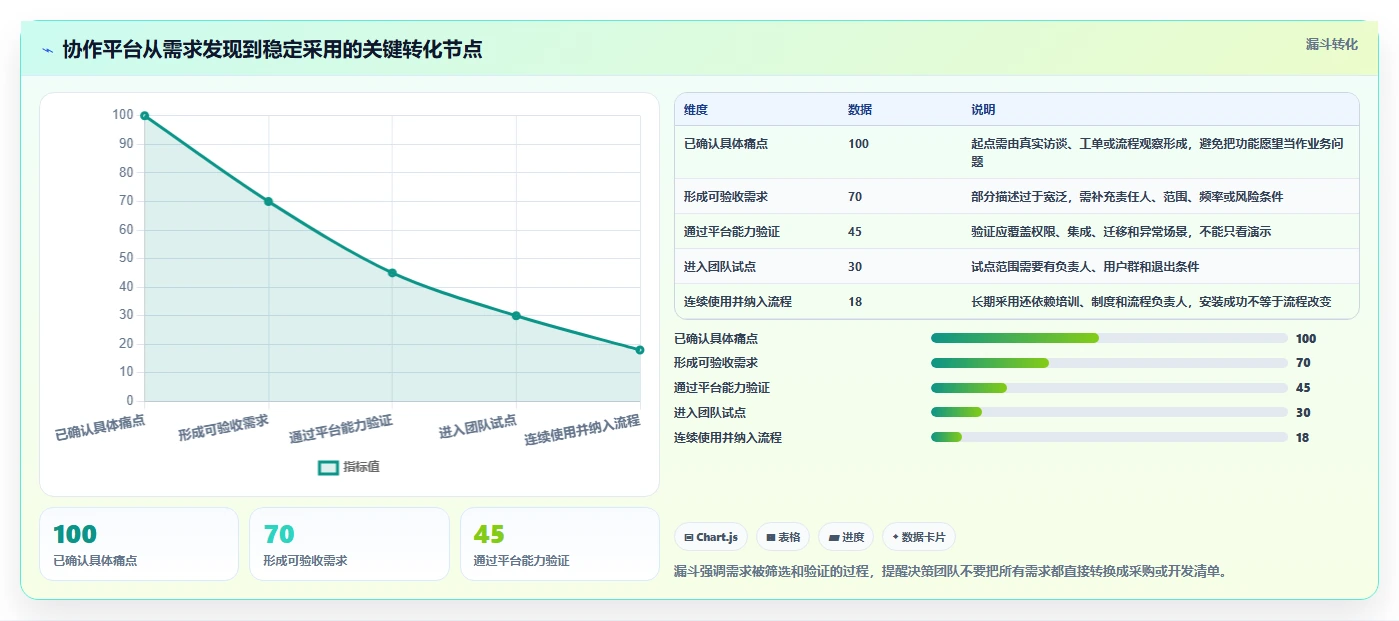This screenshot has height=621, width=1399.
Task: Click the 通过平台能力验证 chart axis label
Action: coord(341,429)
